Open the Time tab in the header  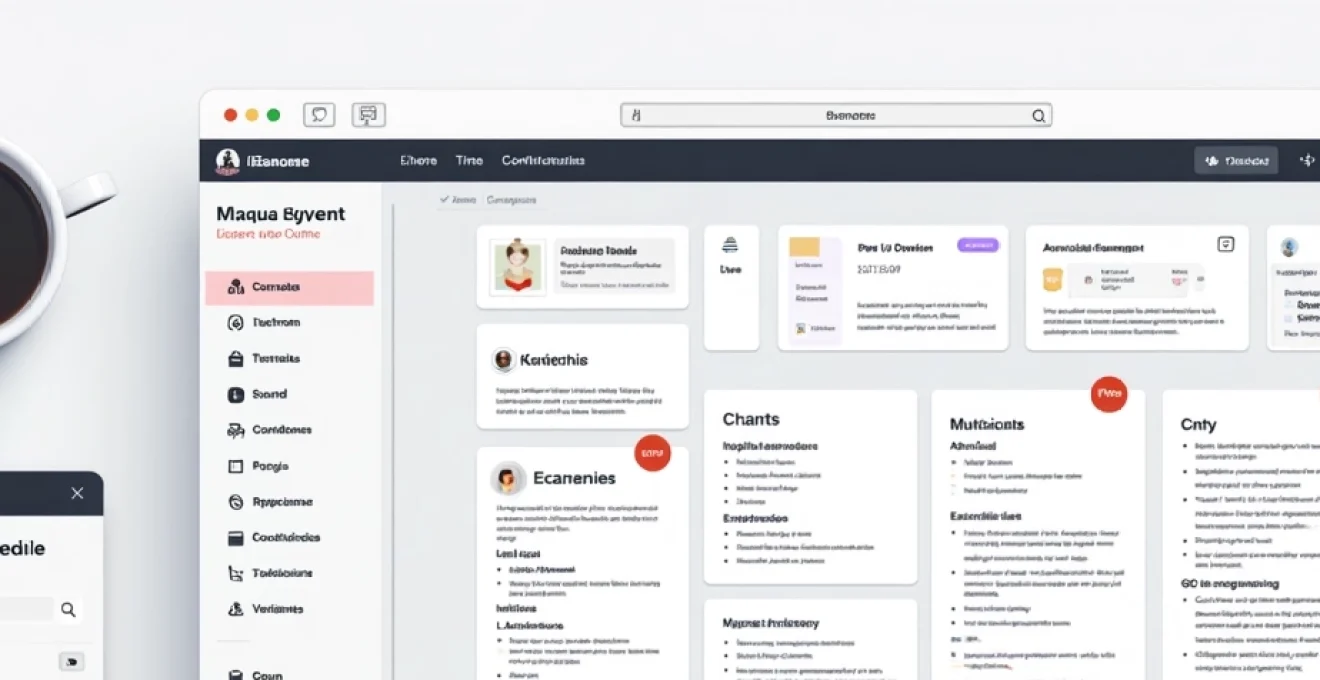click(468, 160)
